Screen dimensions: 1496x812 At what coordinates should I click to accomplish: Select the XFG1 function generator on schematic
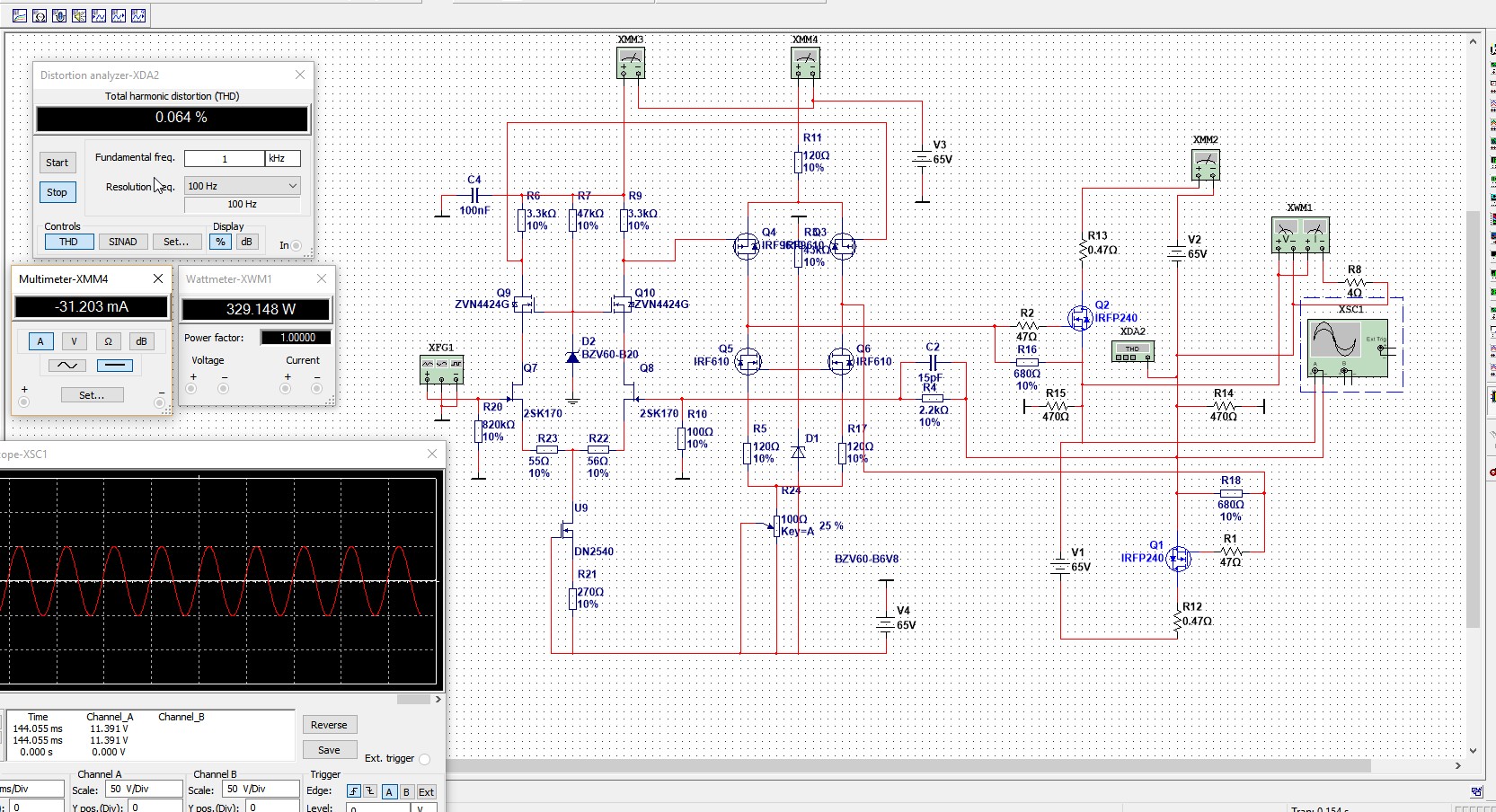(441, 370)
